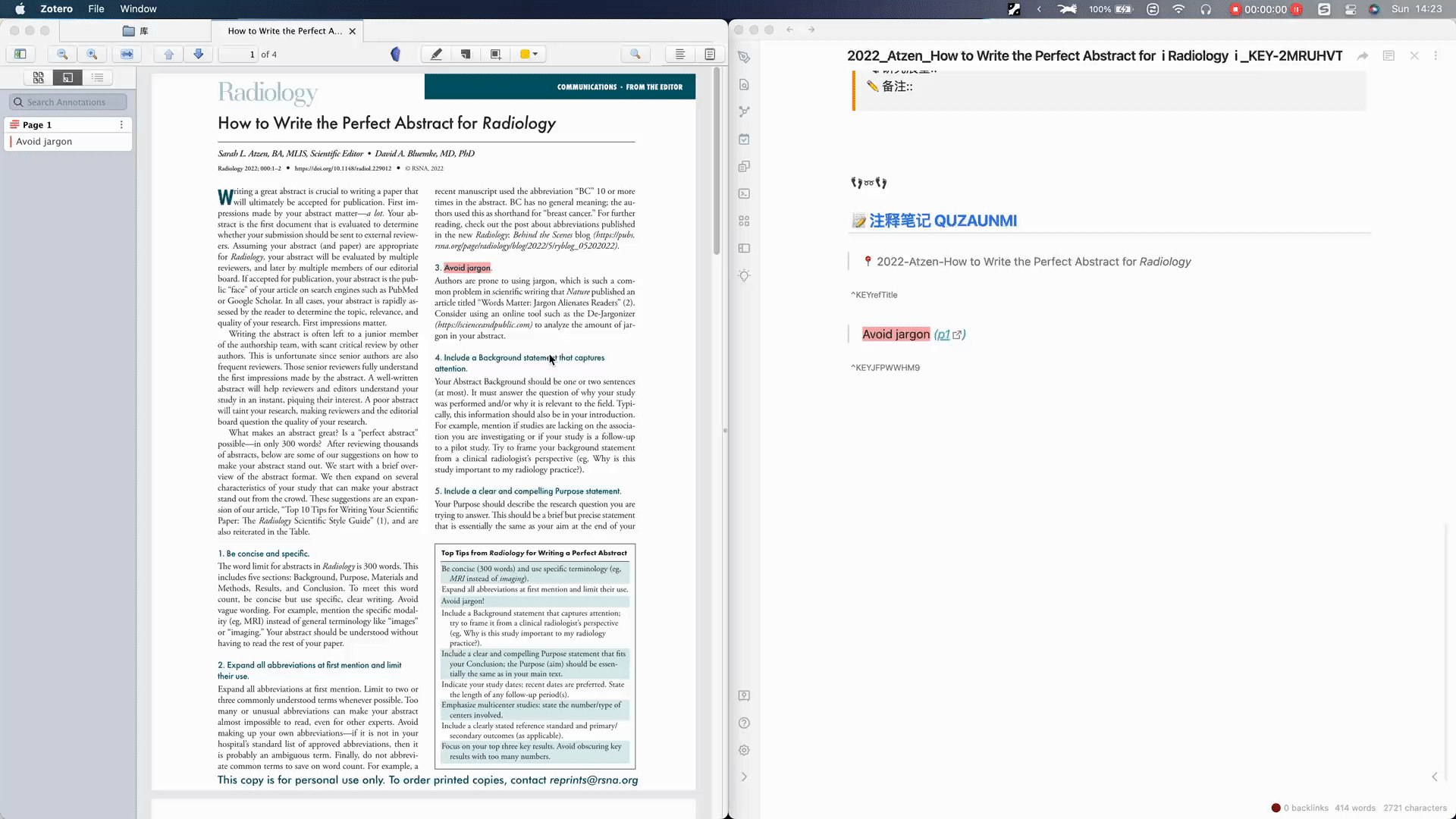The image size is (1456, 819).
Task: Click the annotation search bar
Action: tap(69, 101)
